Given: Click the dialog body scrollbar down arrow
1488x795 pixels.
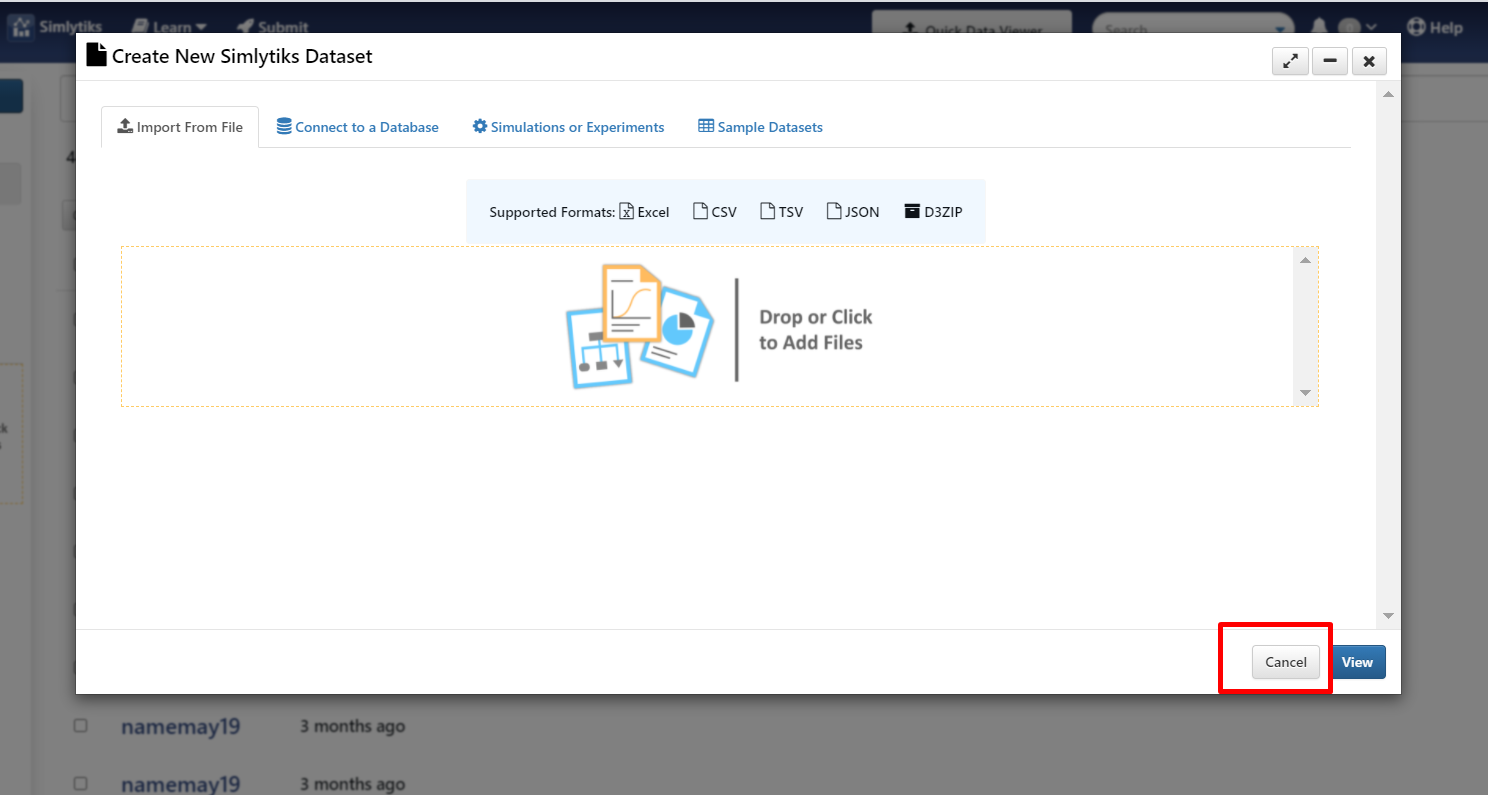Looking at the screenshot, I should [1387, 616].
